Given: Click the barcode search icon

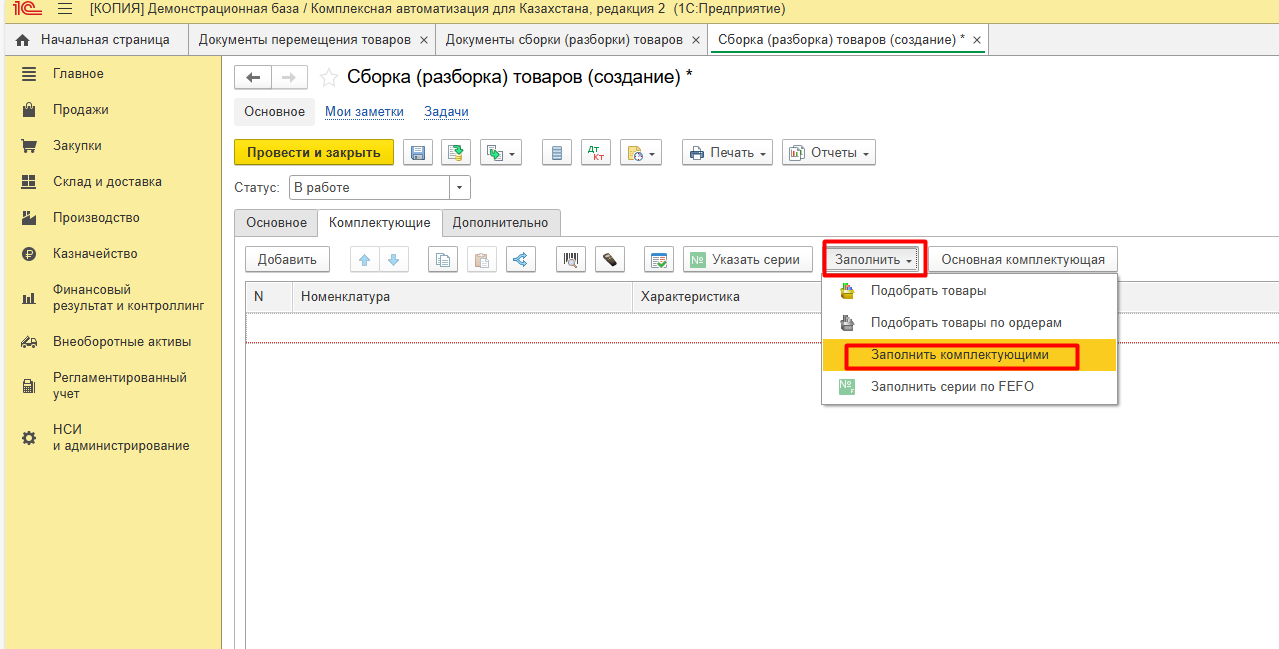Looking at the screenshot, I should (573, 260).
